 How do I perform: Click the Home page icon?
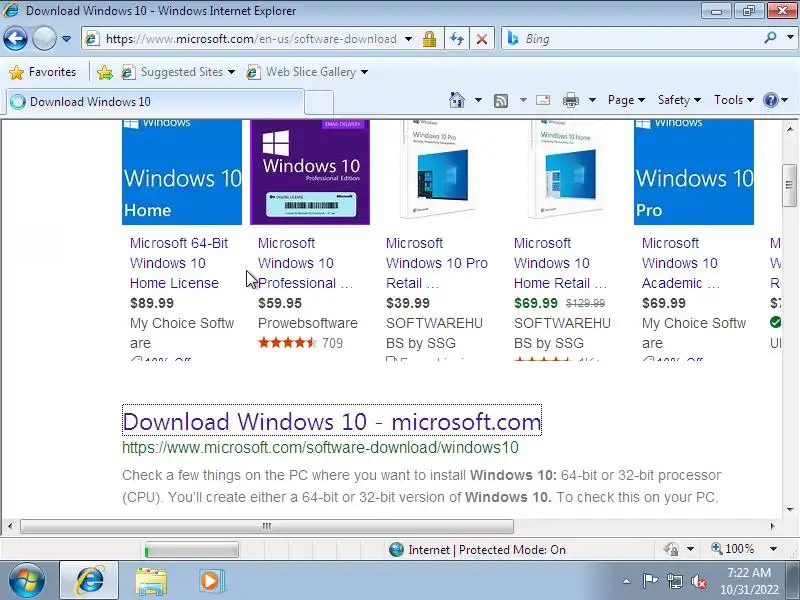point(457,100)
